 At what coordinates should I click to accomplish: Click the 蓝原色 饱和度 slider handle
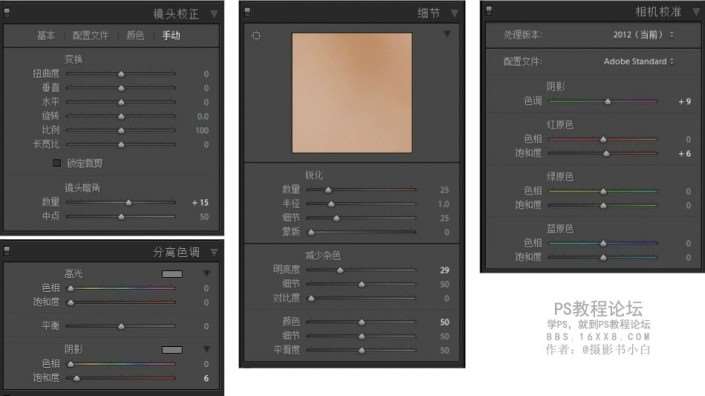pos(603,258)
